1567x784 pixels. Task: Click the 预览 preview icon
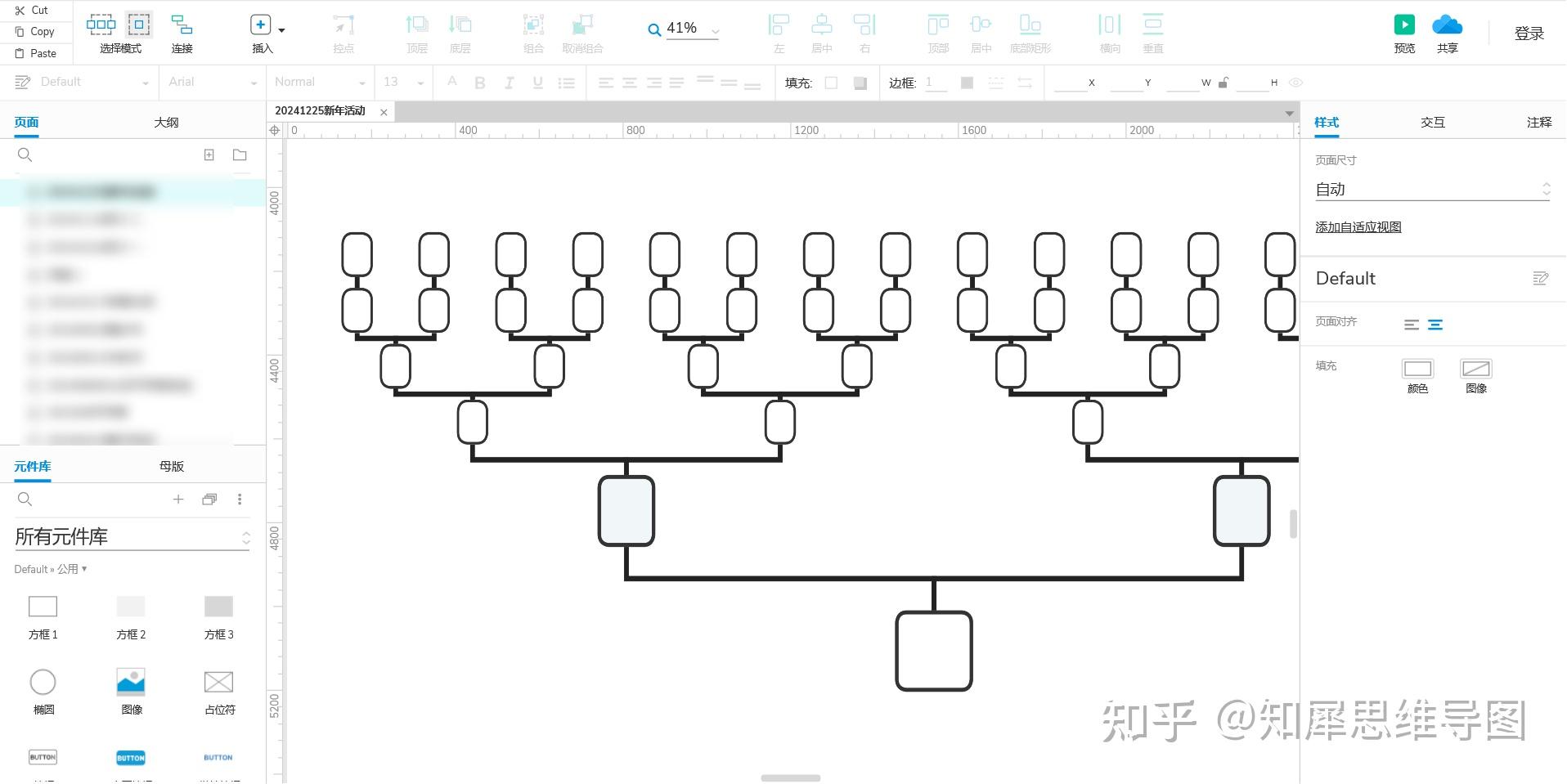1404,25
